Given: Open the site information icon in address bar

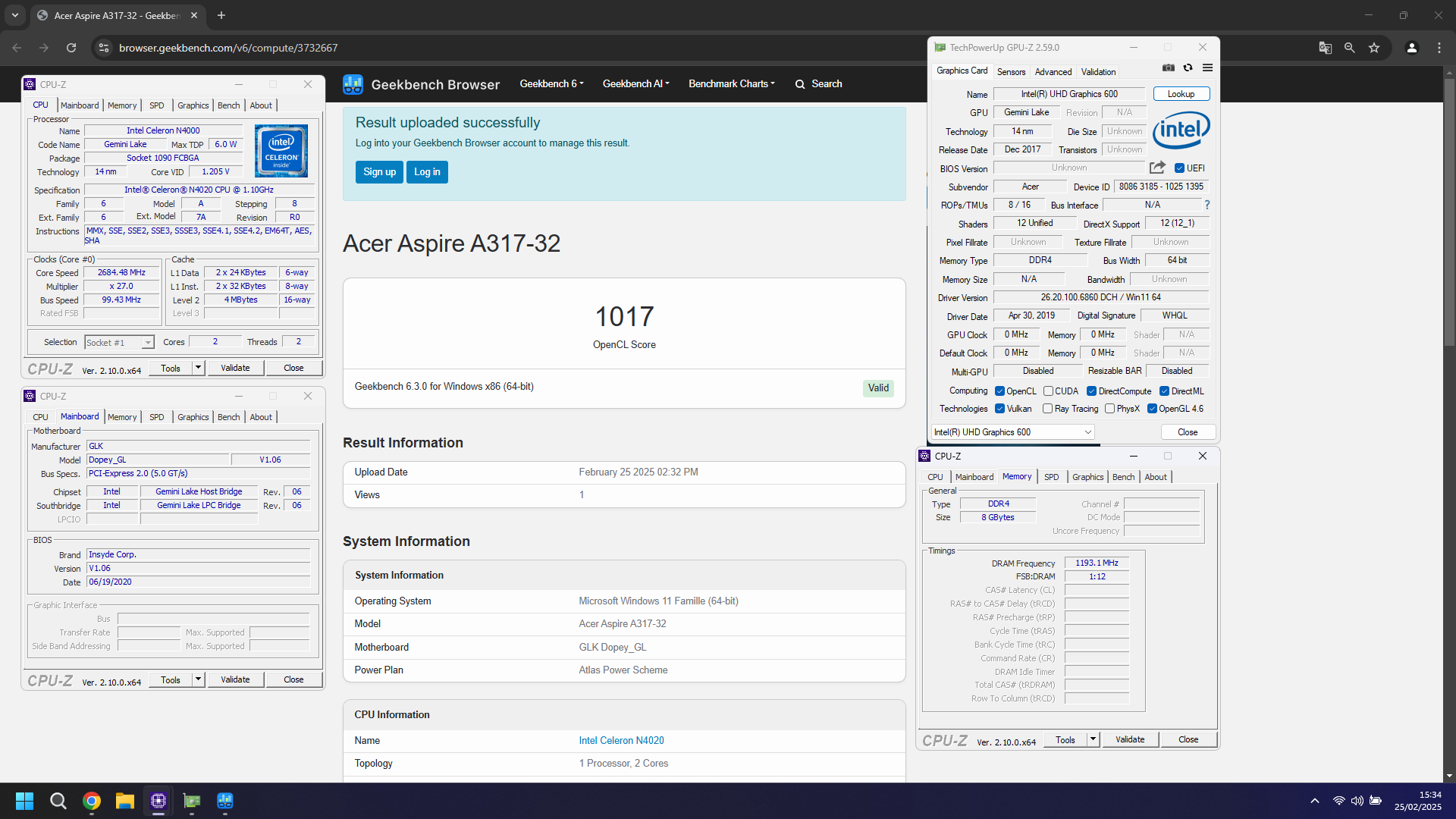Looking at the screenshot, I should click(x=104, y=48).
